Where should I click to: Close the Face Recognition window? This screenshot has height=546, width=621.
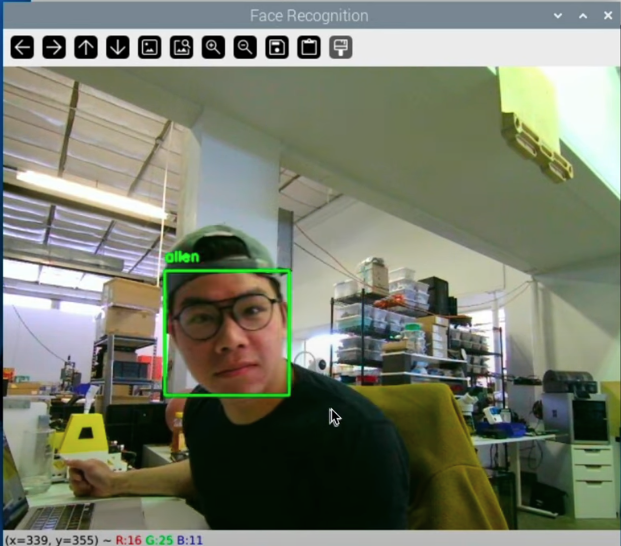pyautogui.click(x=608, y=16)
